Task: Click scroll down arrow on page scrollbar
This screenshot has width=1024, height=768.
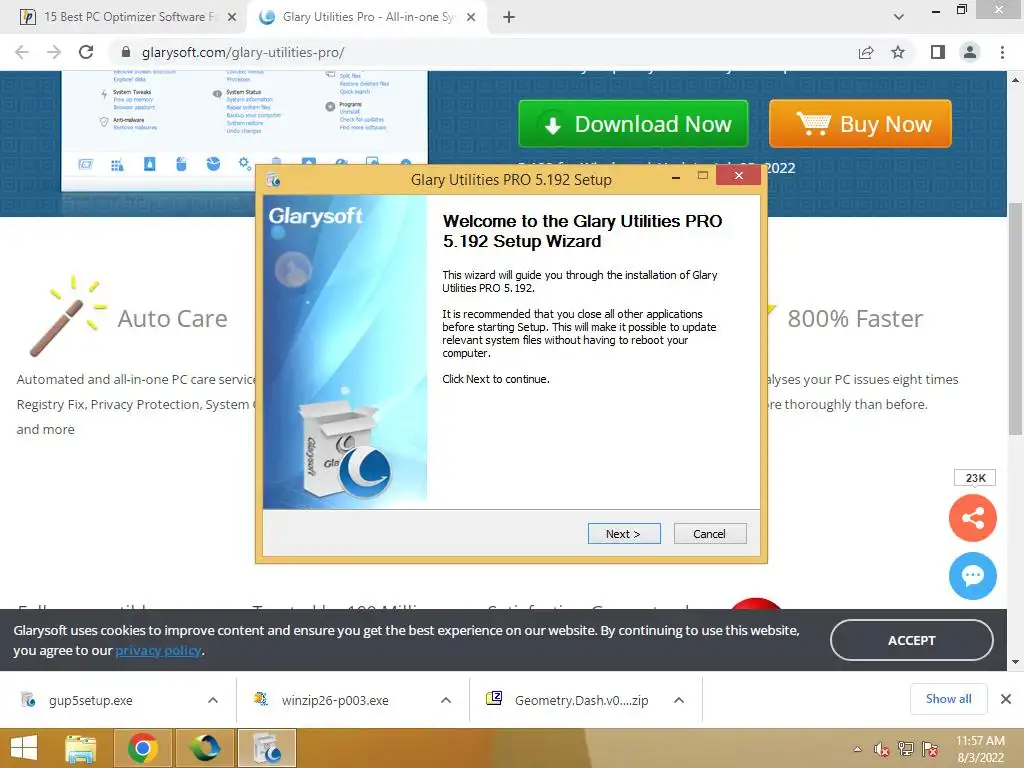Action: click(x=1015, y=662)
